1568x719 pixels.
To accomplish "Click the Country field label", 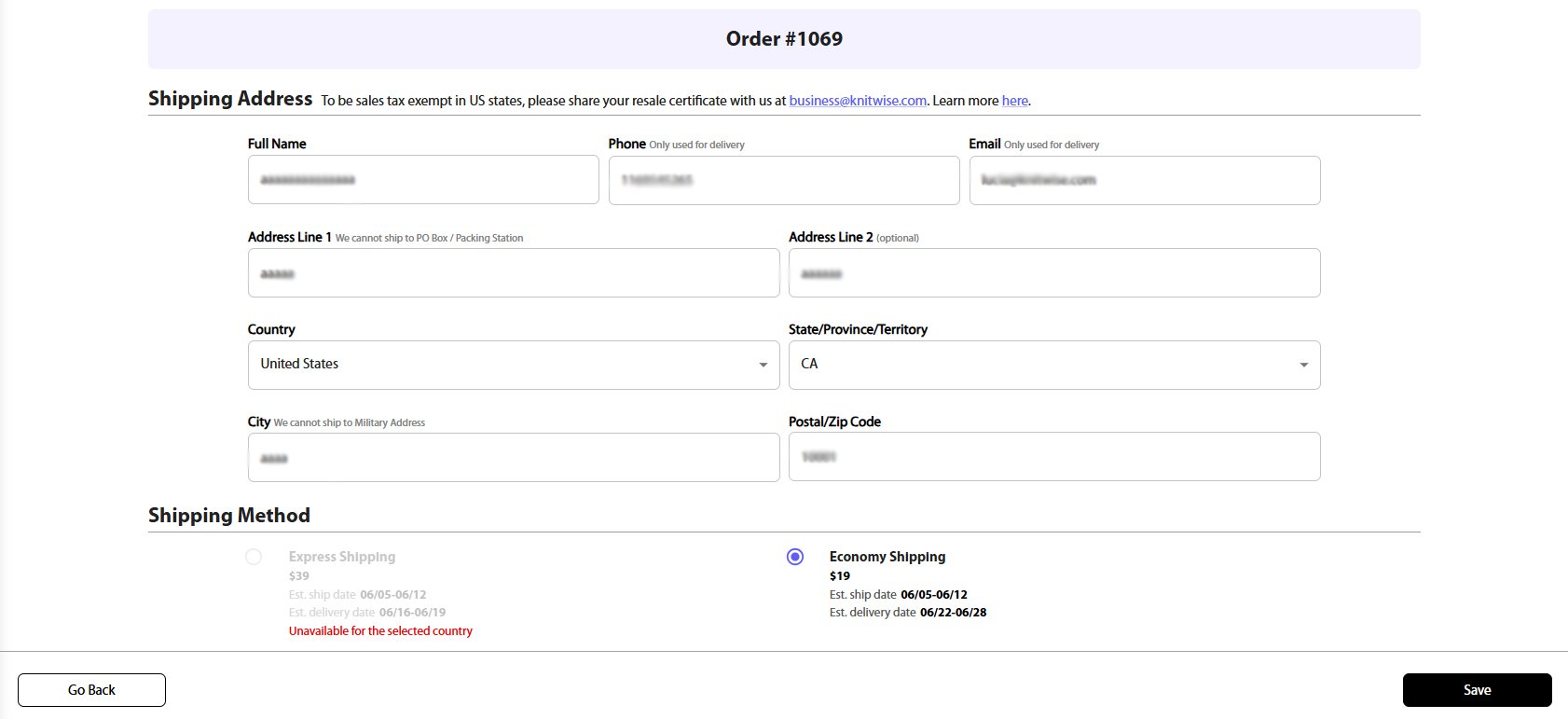I will [x=271, y=330].
